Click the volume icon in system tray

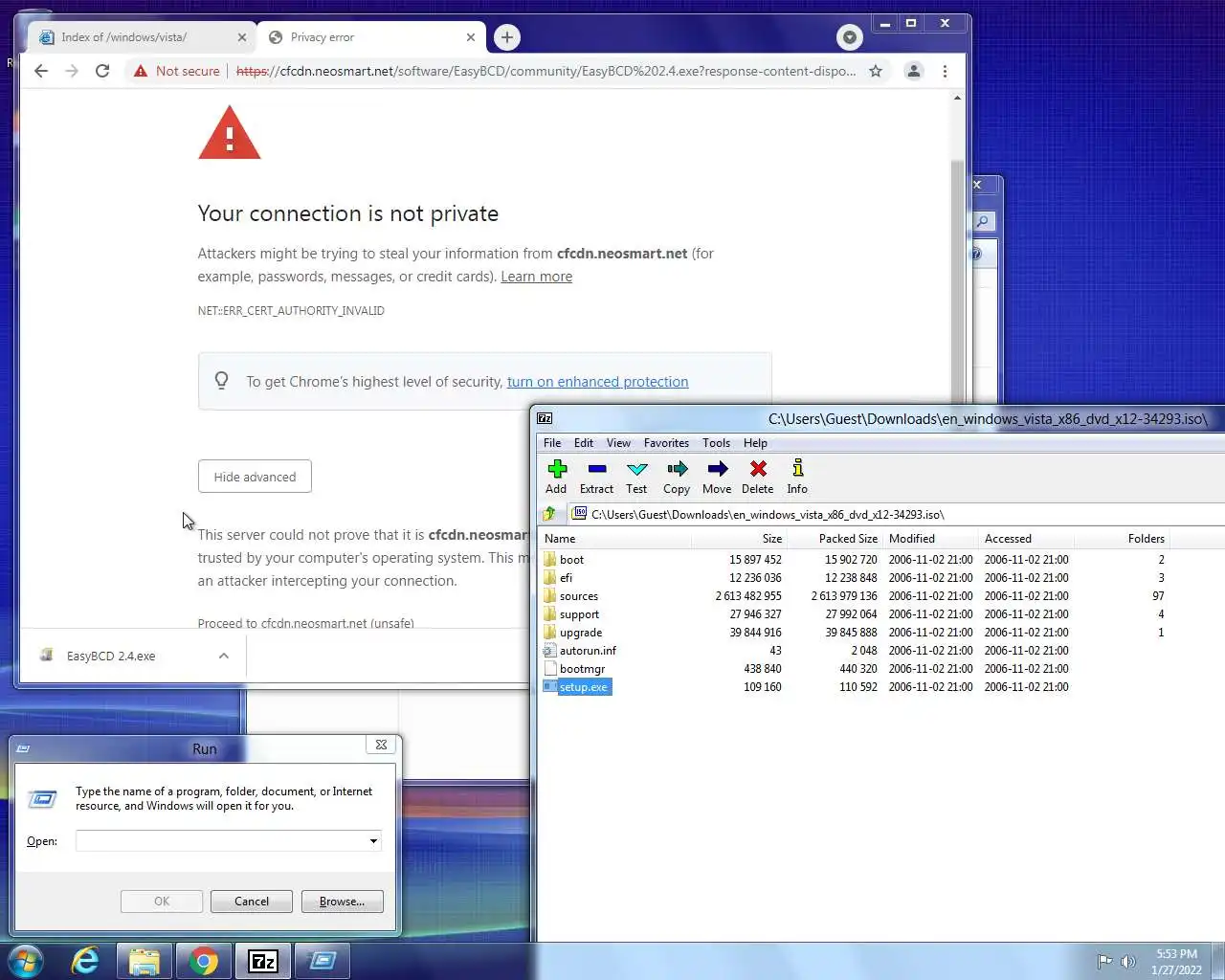(x=1128, y=962)
